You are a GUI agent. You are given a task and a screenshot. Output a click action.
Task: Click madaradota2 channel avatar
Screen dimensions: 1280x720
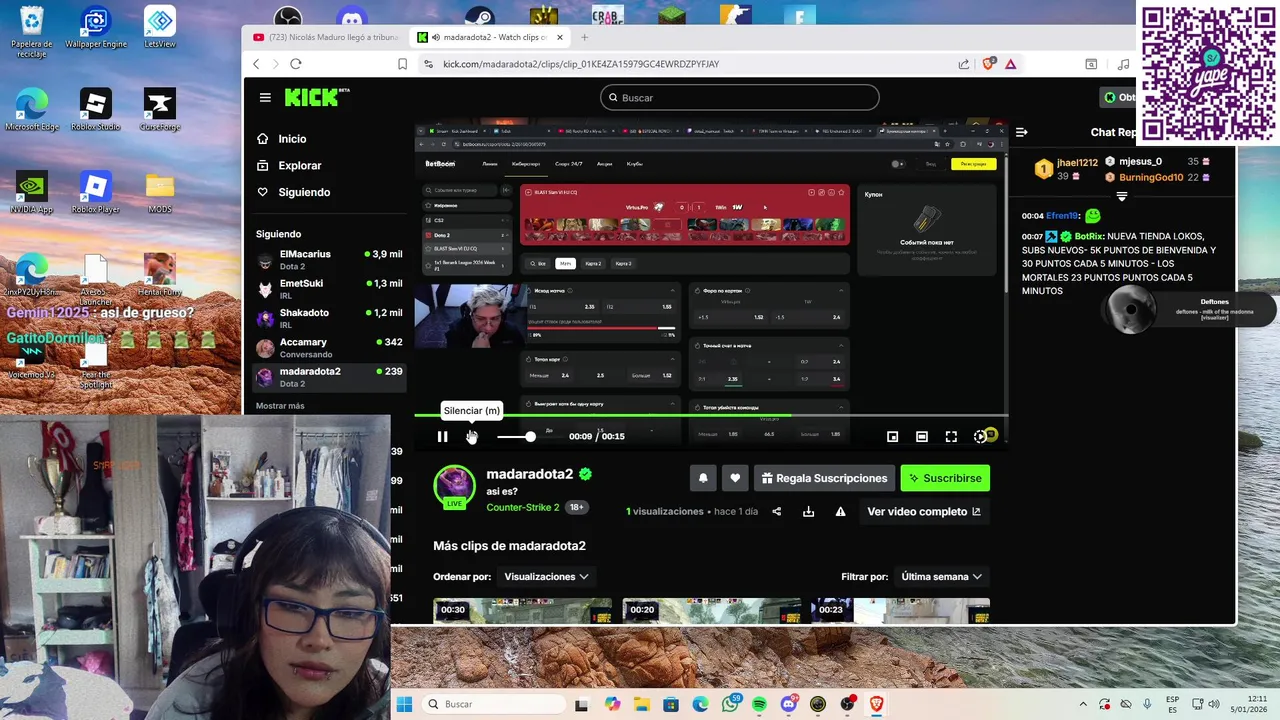(x=454, y=485)
